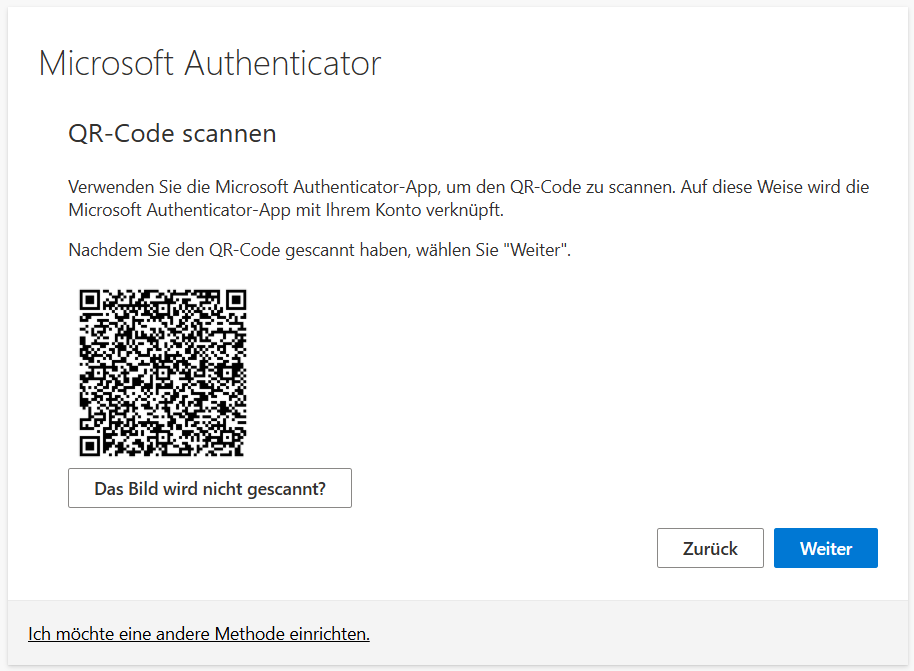Click the center of the QR code image

coord(163,373)
